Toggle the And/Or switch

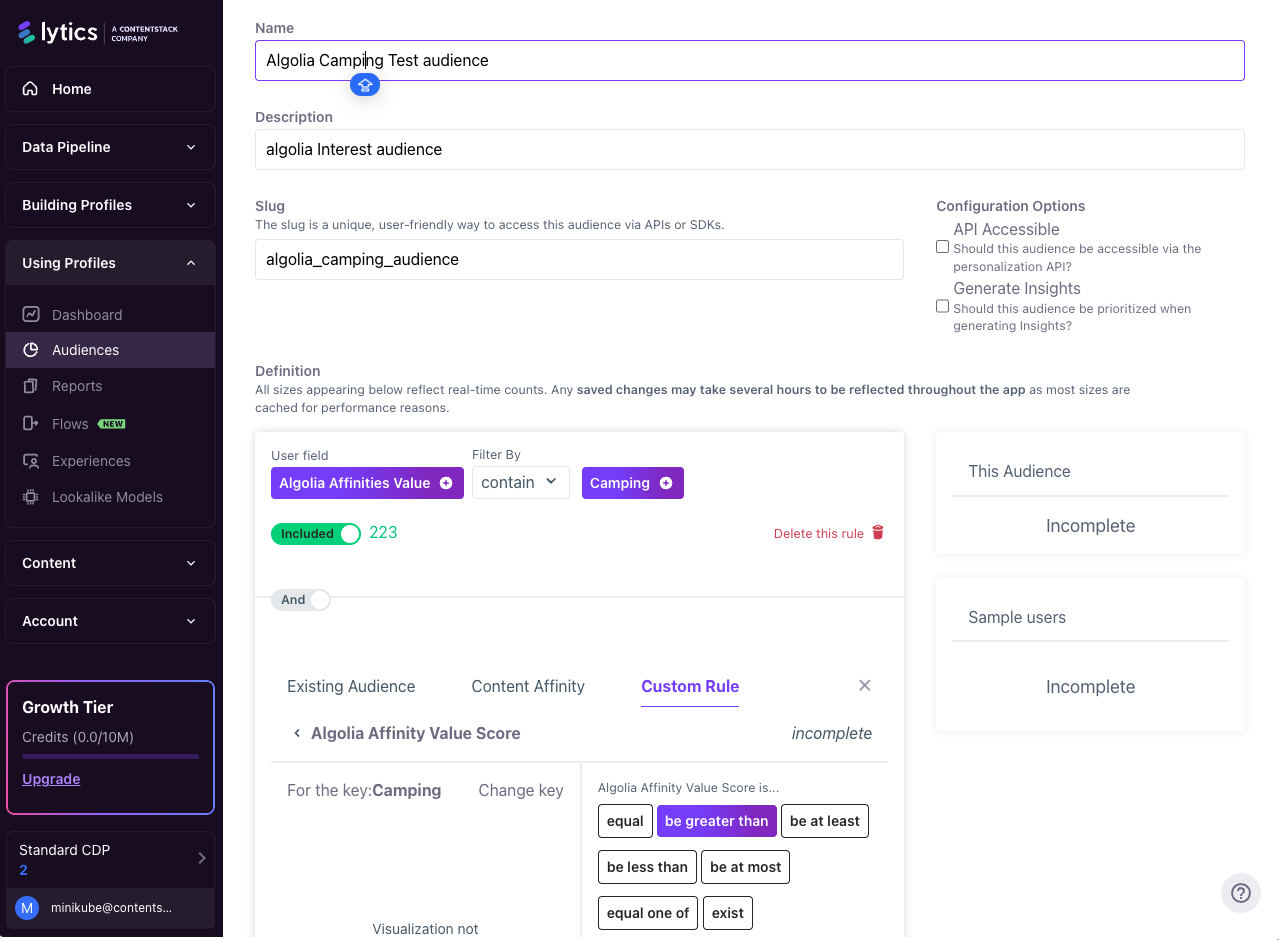point(300,600)
